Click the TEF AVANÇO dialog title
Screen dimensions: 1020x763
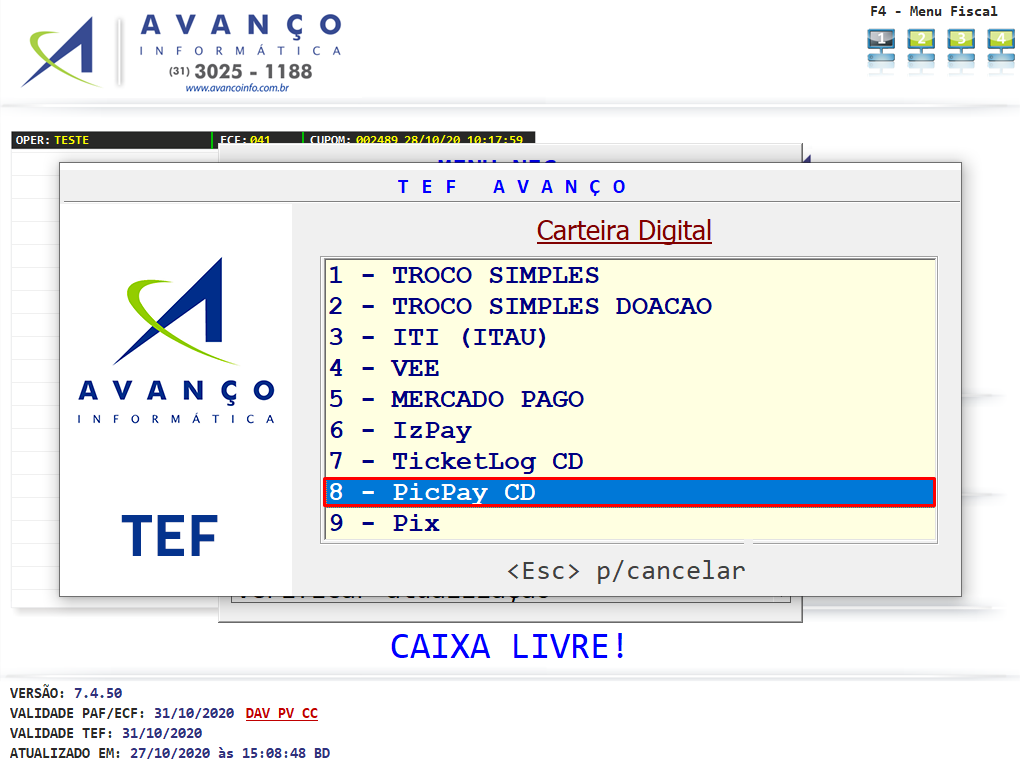(512, 187)
